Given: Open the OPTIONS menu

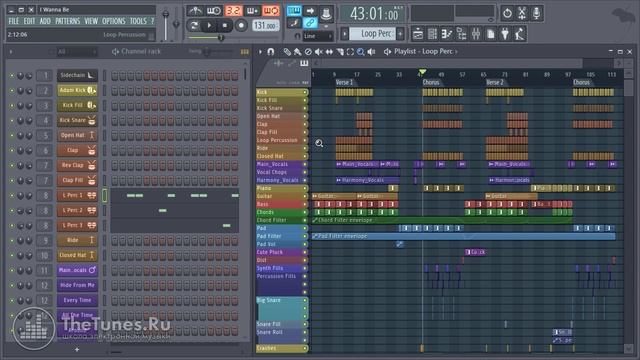Looking at the screenshot, I should pyautogui.click(x=114, y=21).
